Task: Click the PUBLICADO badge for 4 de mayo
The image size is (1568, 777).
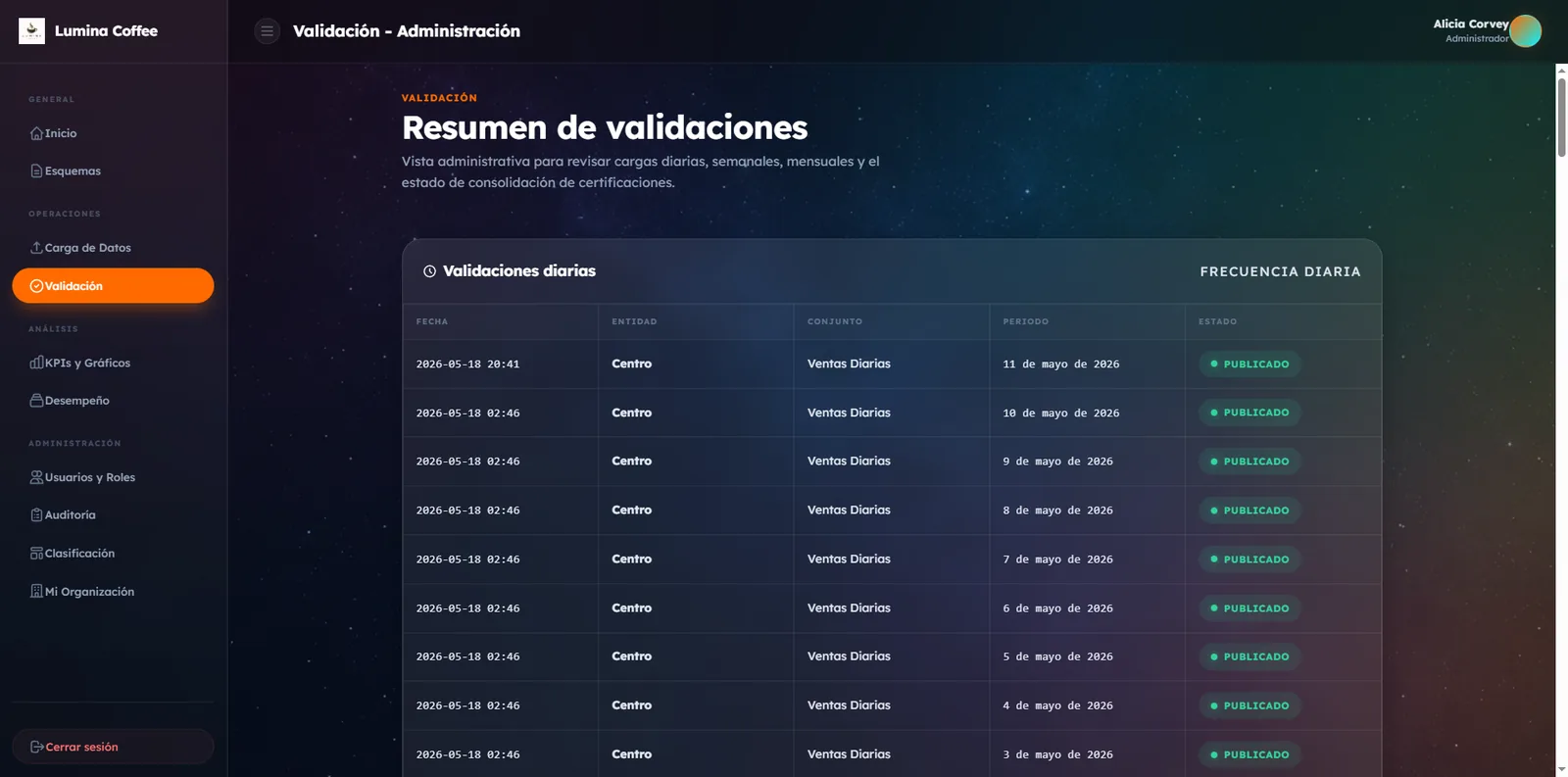Action: click(x=1249, y=705)
